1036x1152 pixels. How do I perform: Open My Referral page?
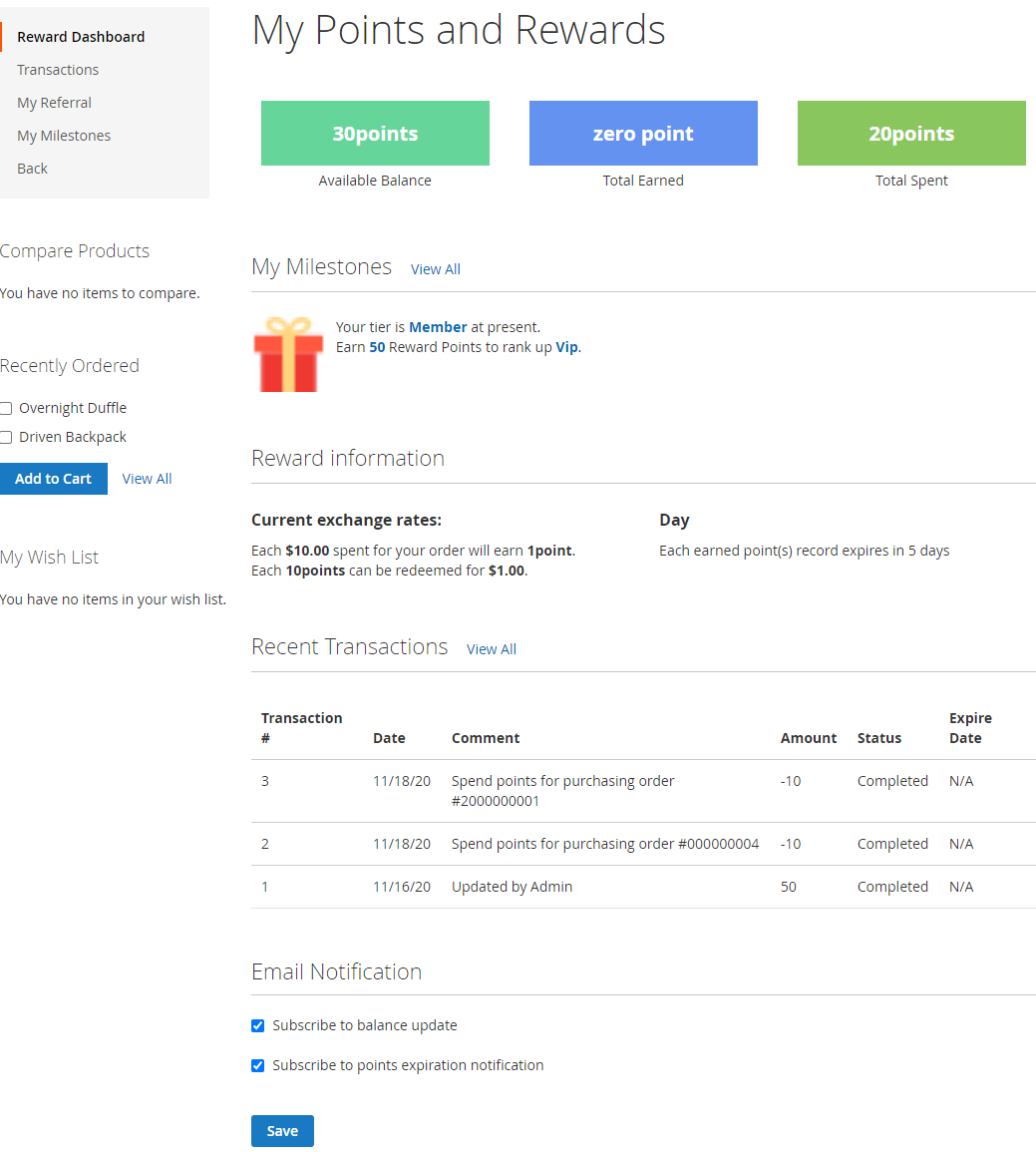pyautogui.click(x=54, y=103)
